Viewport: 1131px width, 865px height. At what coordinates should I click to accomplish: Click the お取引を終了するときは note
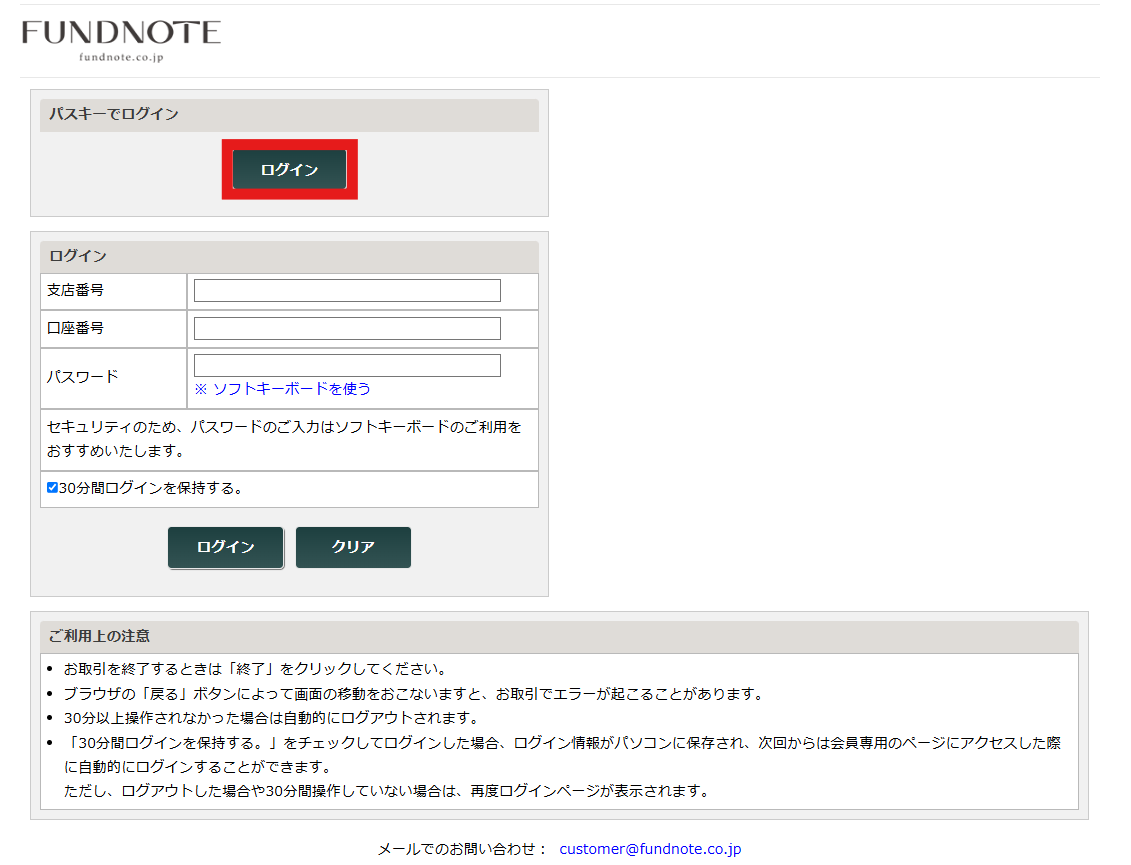tap(258, 669)
